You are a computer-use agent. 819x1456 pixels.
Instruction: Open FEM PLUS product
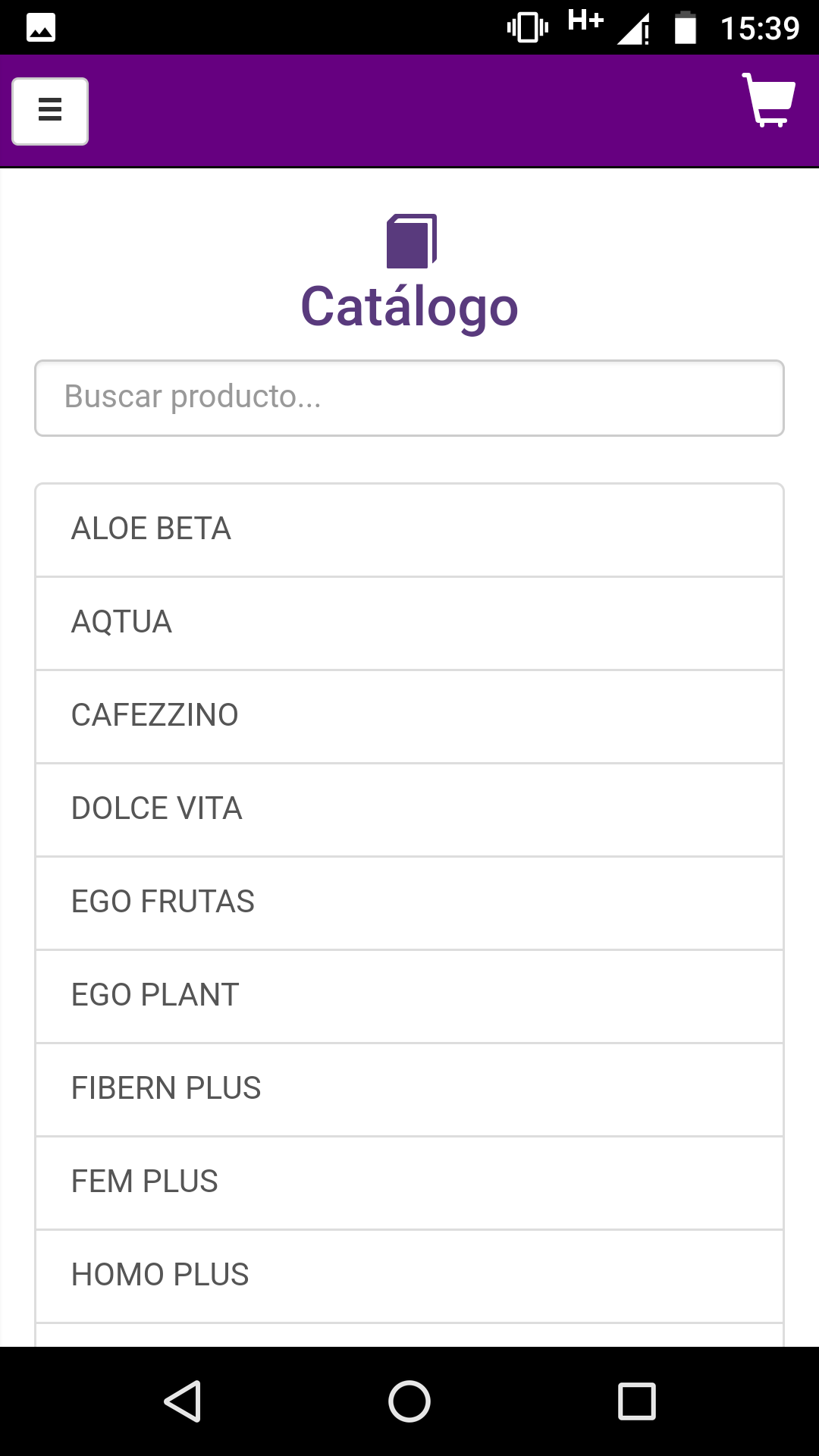coord(409,1183)
